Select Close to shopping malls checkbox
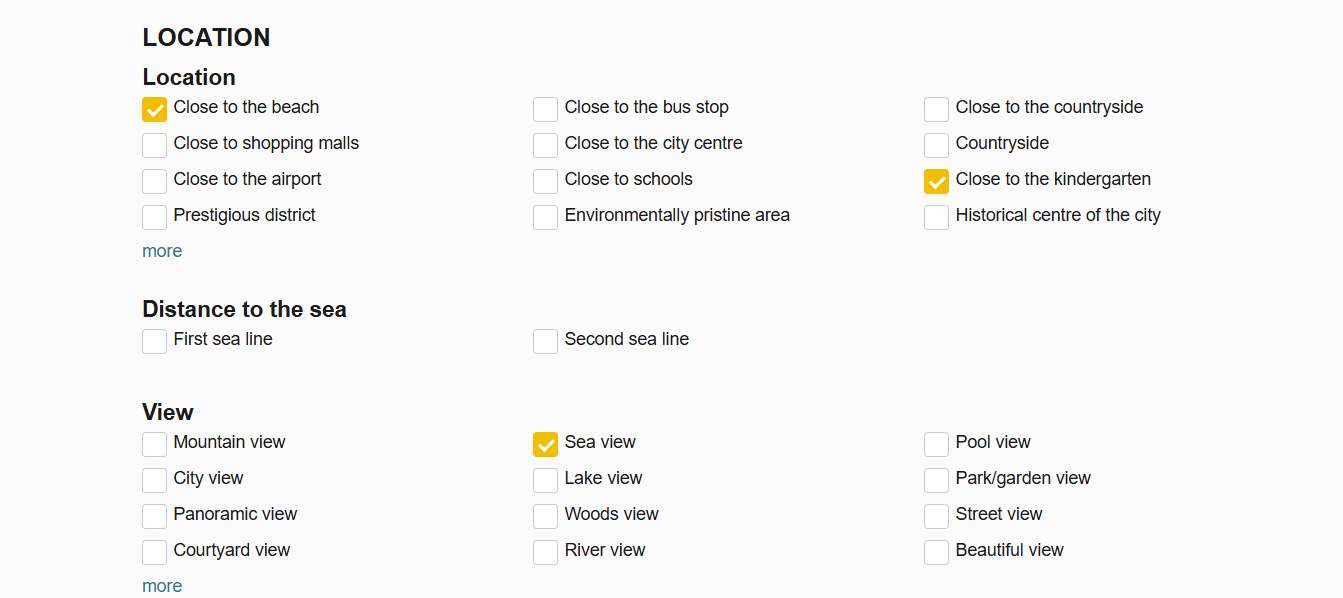 [x=154, y=145]
